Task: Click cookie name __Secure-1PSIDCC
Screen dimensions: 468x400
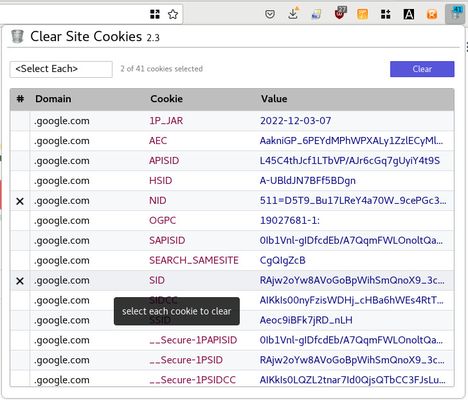Action: click(x=192, y=380)
